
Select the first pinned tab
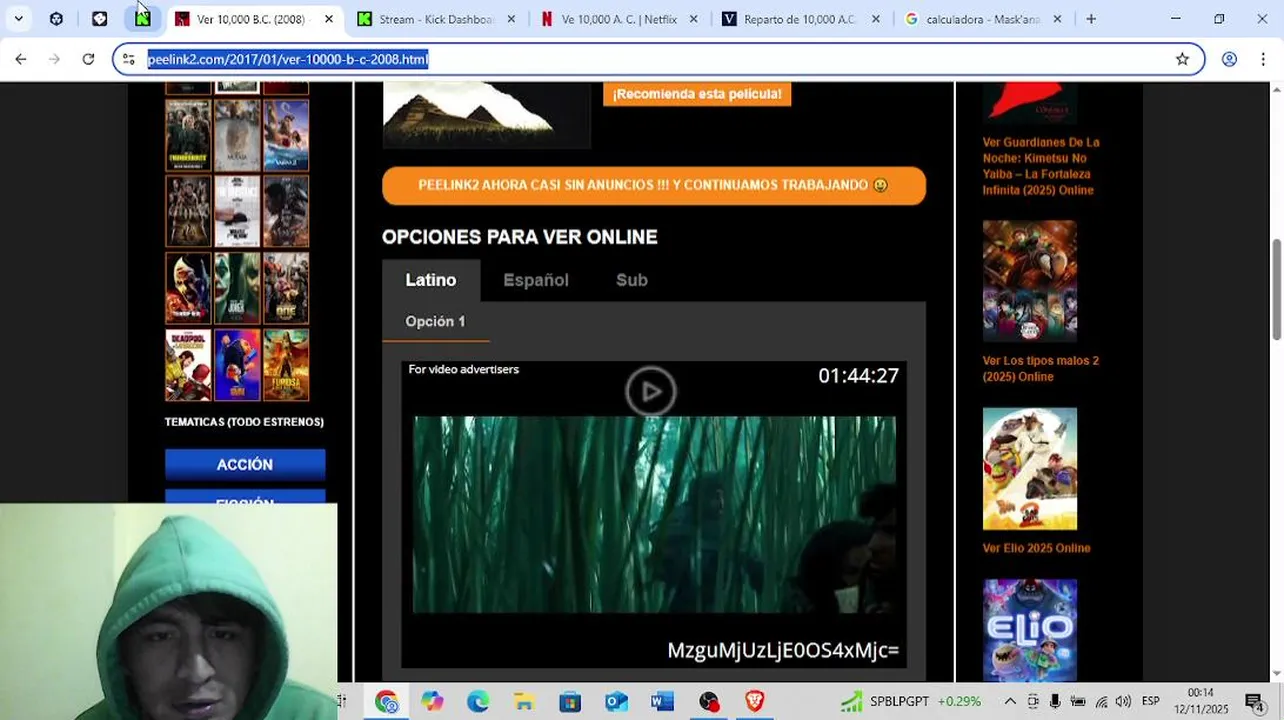pos(56,19)
